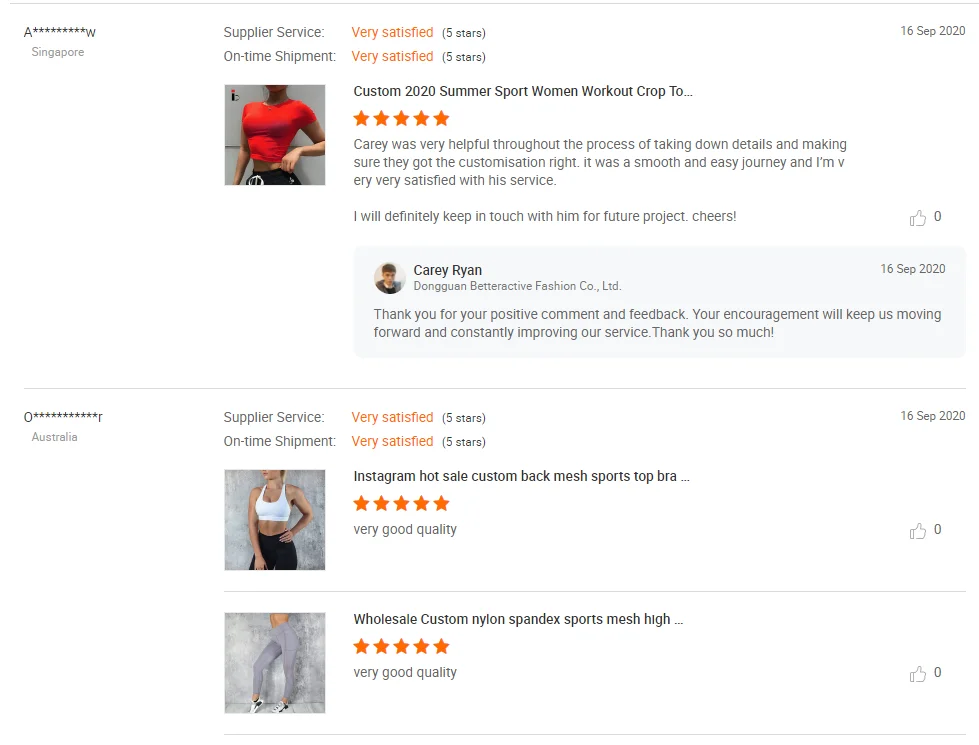
Task: Click the five-star rating under the Crop Top title
Action: pos(401,118)
